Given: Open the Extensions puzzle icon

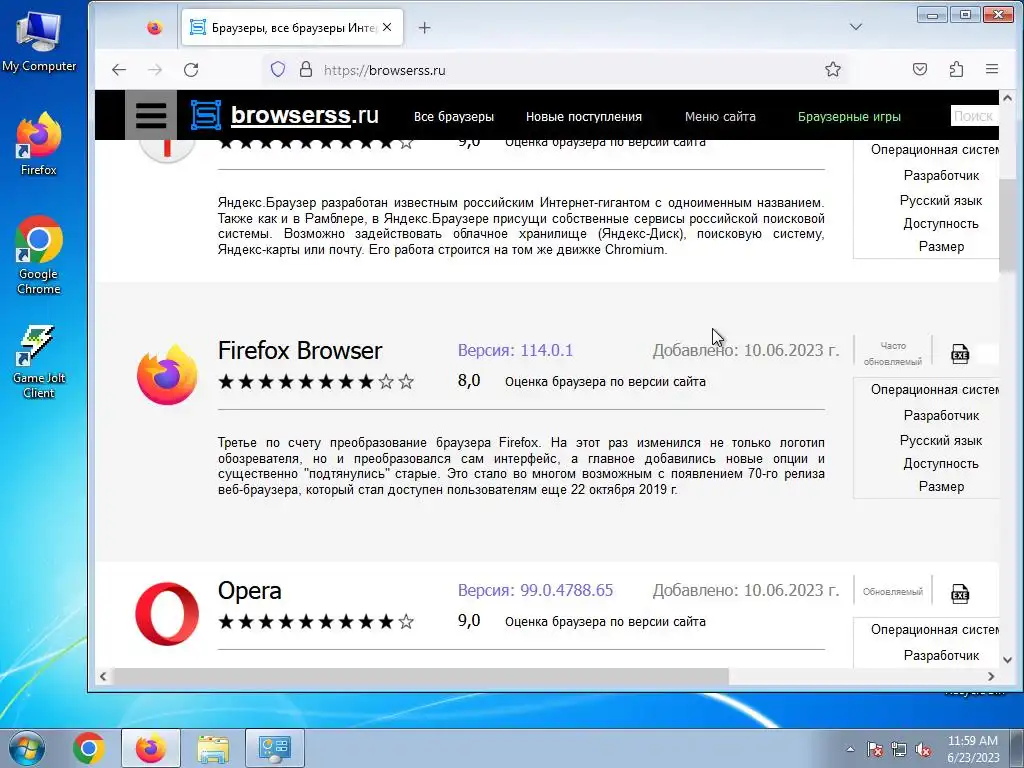Looking at the screenshot, I should (956, 69).
